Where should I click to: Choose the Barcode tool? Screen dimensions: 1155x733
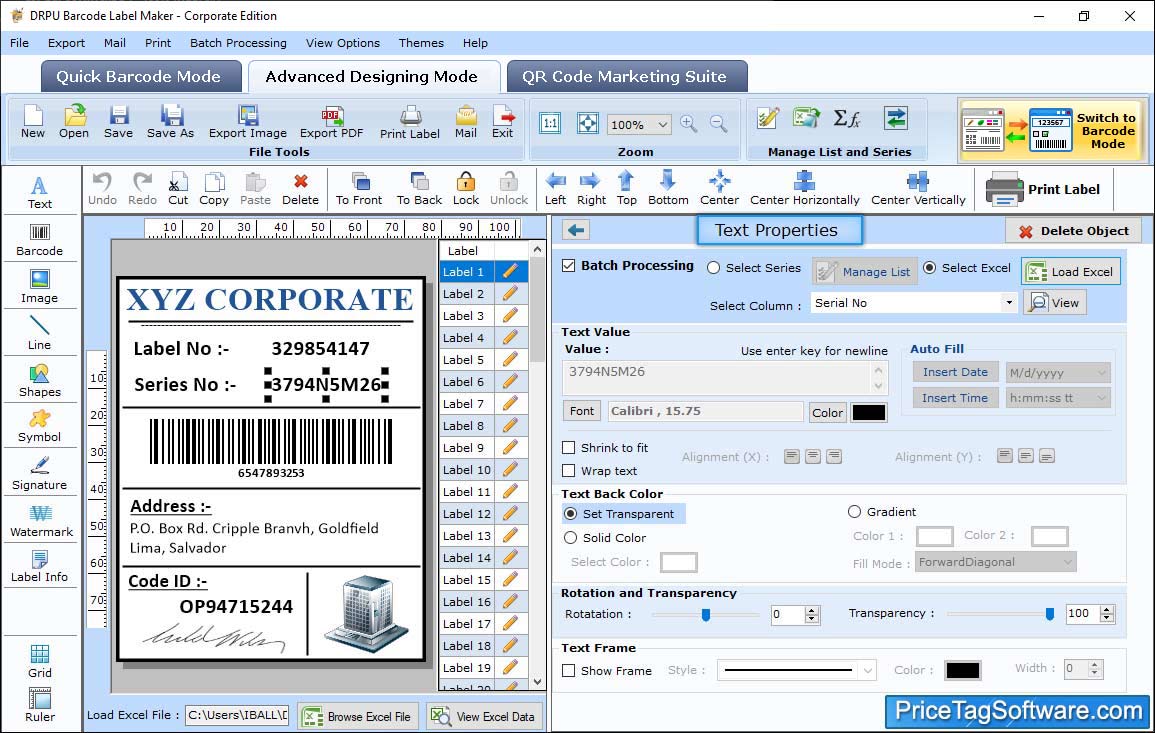tap(40, 240)
